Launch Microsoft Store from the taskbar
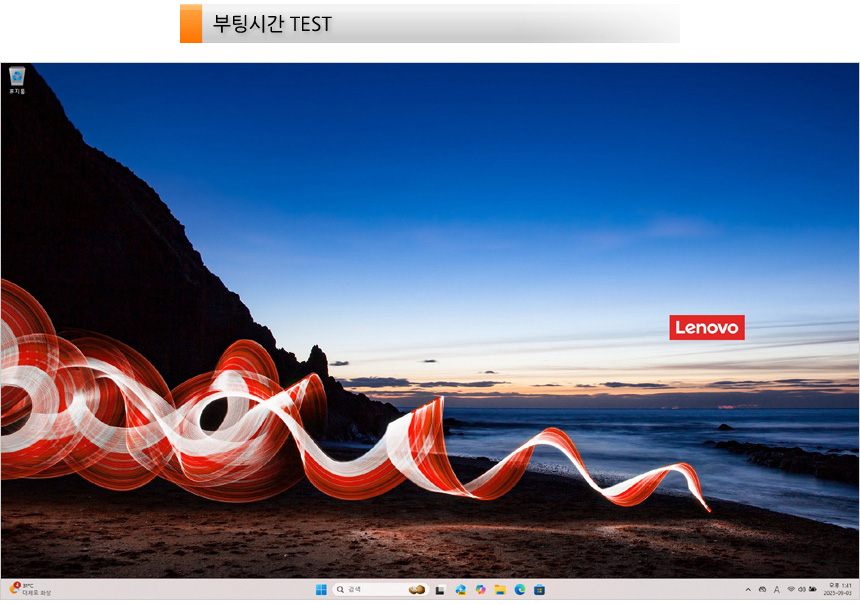Image resolution: width=860 pixels, height=604 pixels. pos(539,590)
